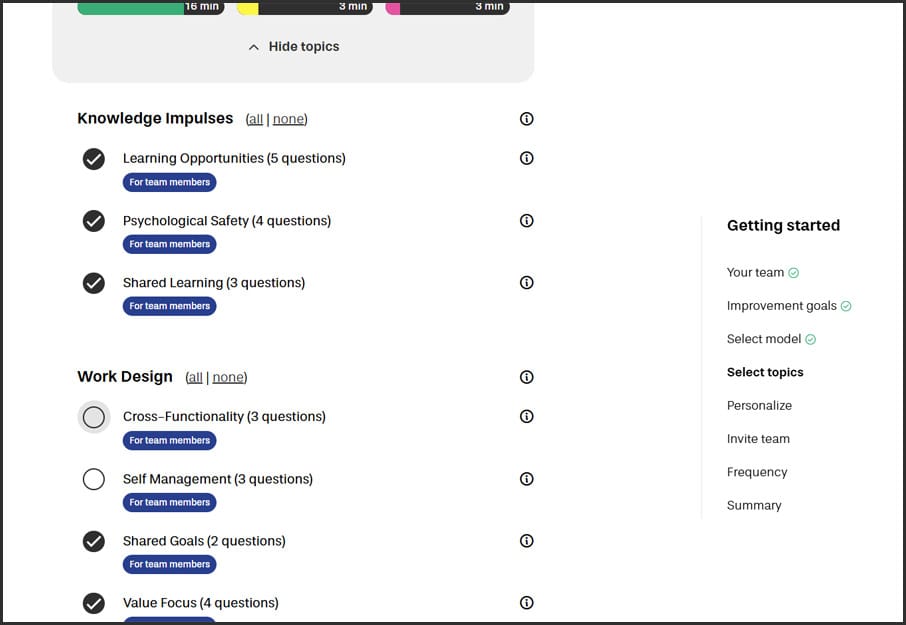Select all Knowledge Impulses topics via 'all'
Screen dimensions: 906x625
tap(255, 120)
